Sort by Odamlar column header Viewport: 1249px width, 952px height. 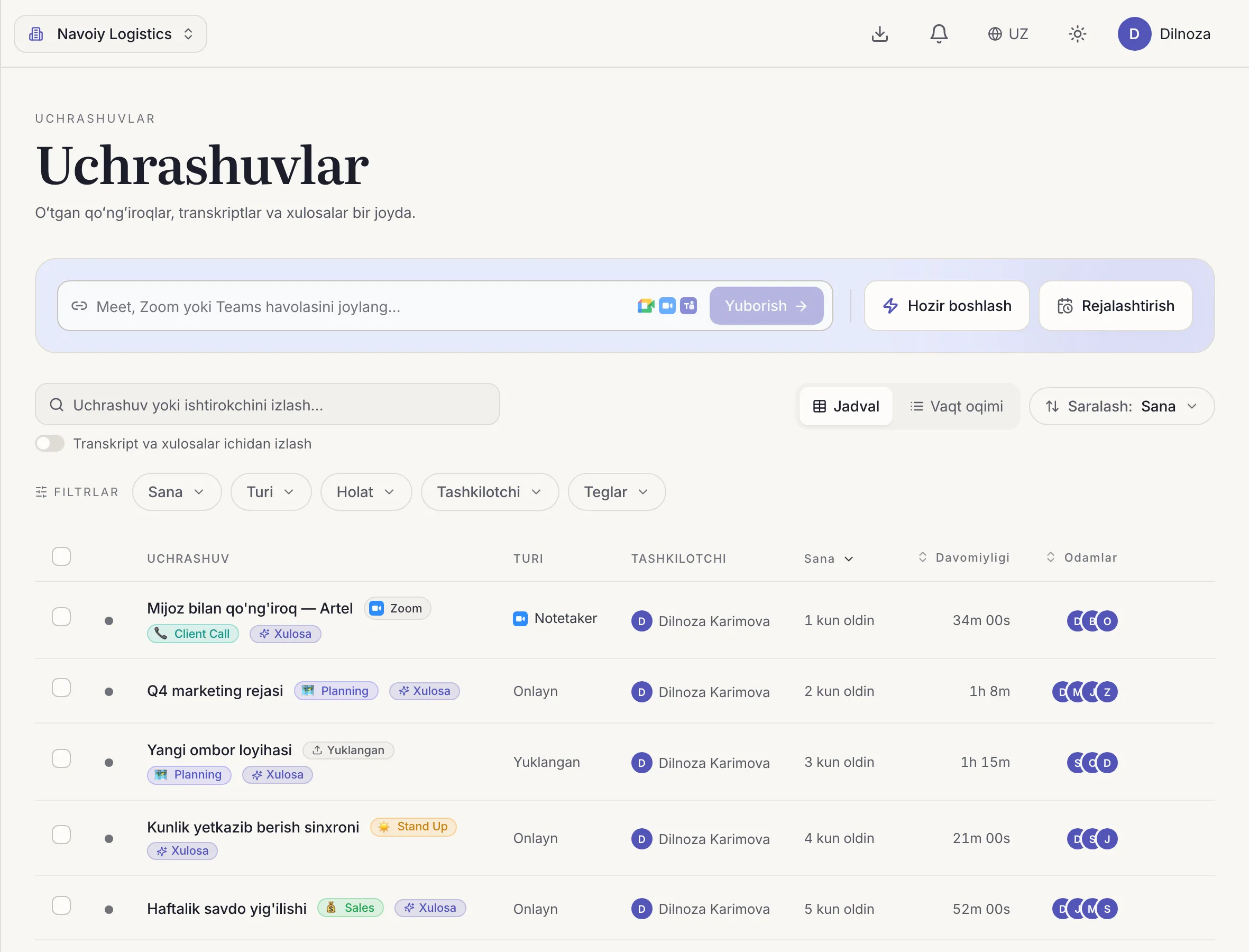pyautogui.click(x=1081, y=557)
